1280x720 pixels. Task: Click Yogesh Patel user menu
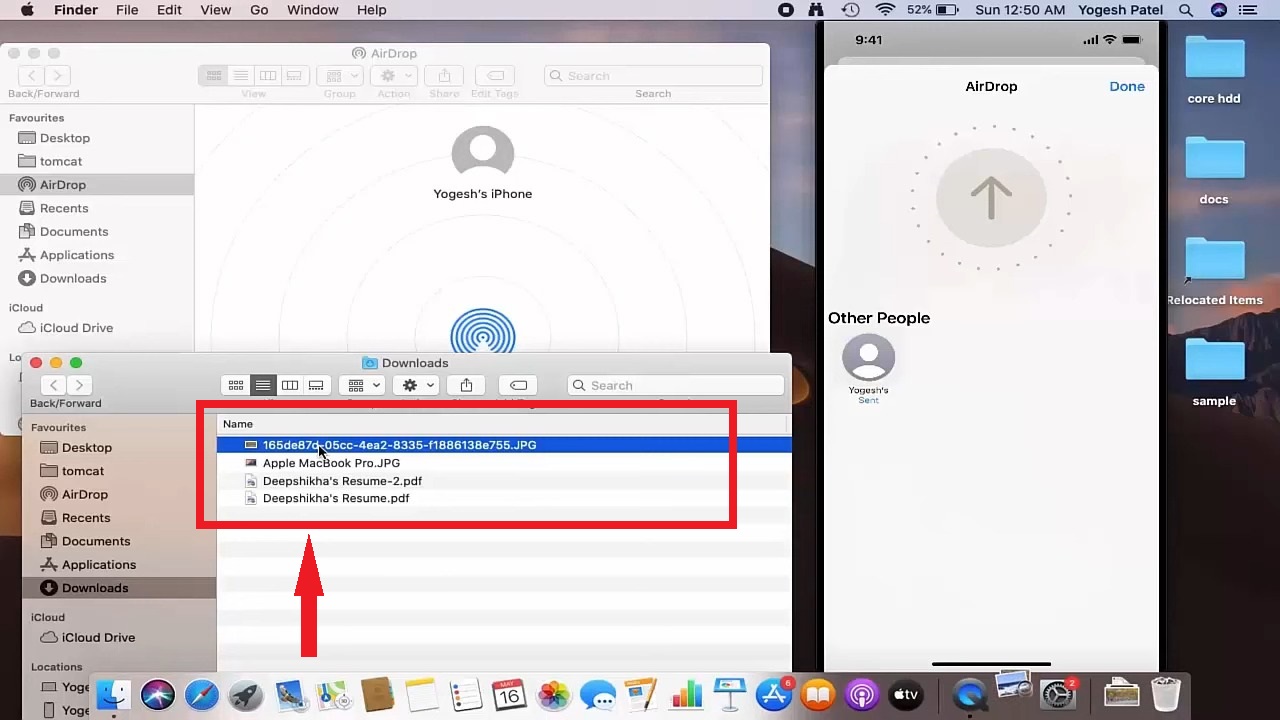coord(1120,10)
